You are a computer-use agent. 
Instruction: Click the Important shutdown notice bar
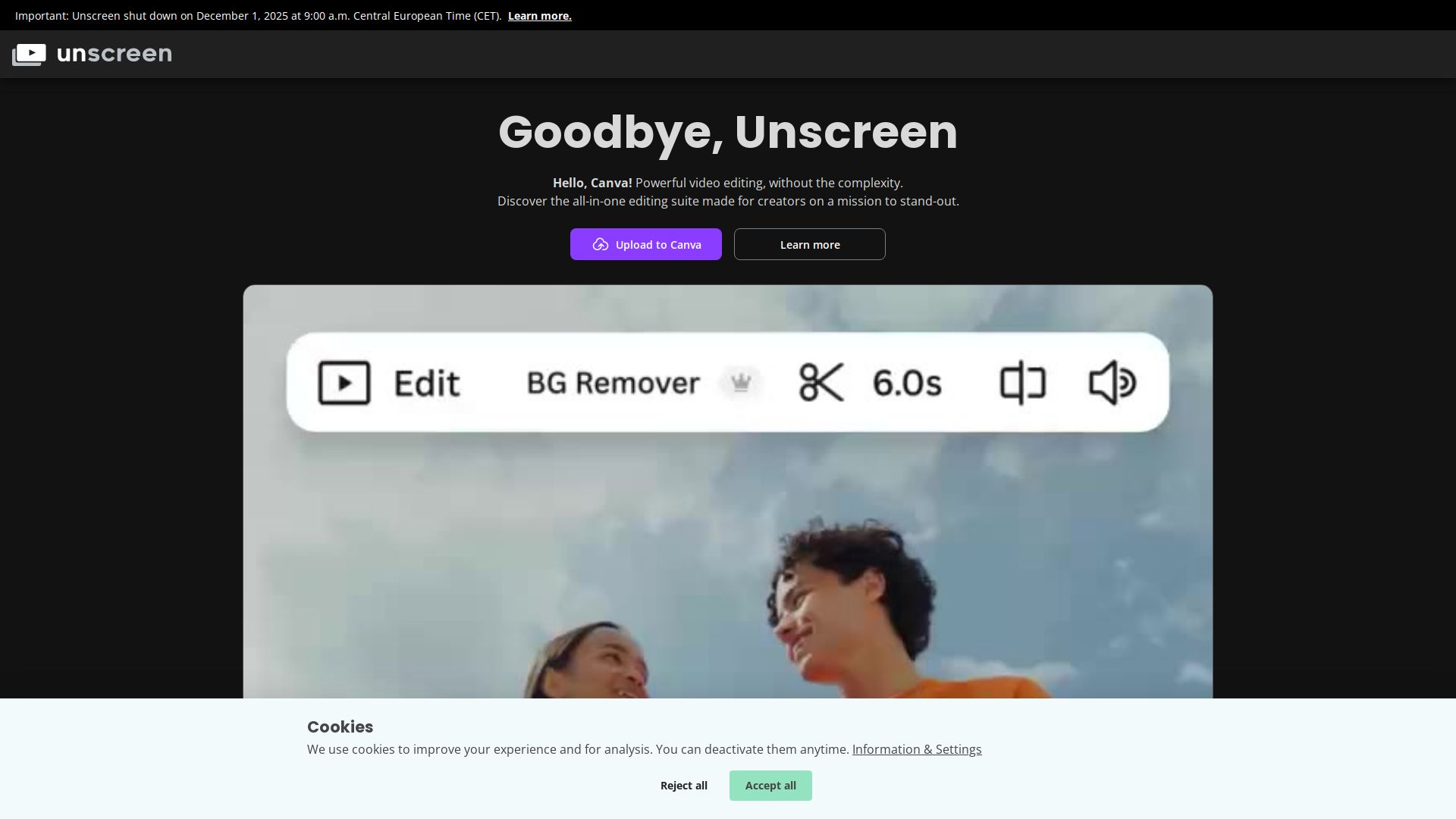coord(258,15)
